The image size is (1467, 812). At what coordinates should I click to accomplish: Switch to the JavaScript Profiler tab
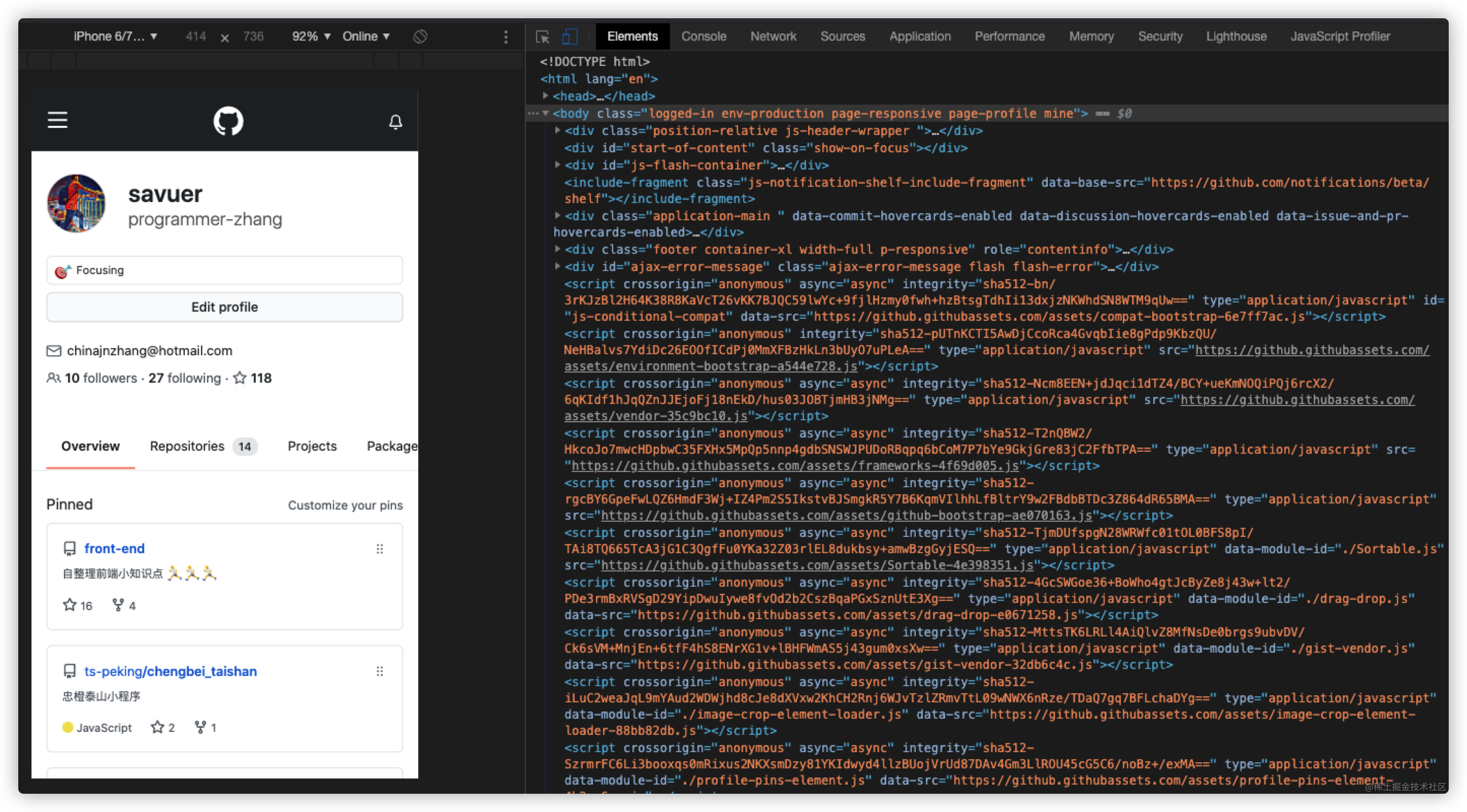[1340, 37]
